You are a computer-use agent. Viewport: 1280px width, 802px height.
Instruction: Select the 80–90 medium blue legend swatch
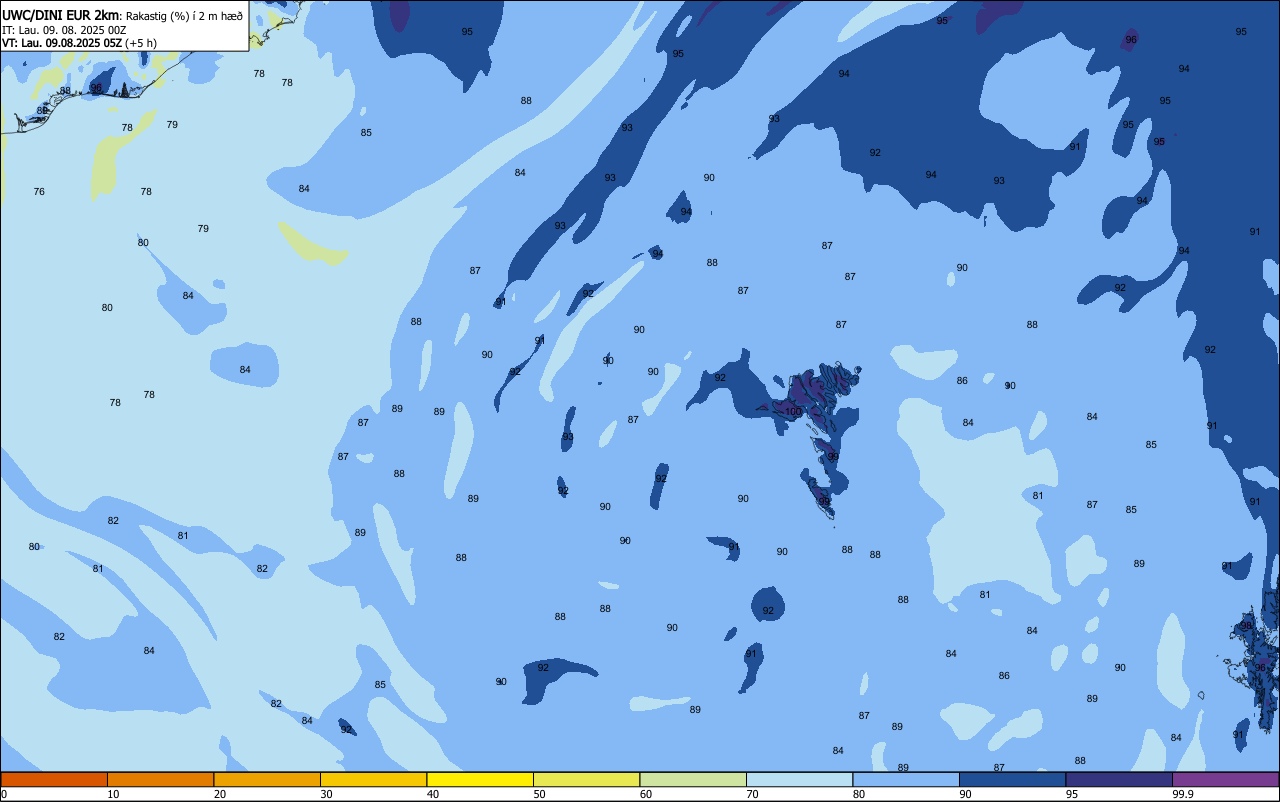[906, 779]
